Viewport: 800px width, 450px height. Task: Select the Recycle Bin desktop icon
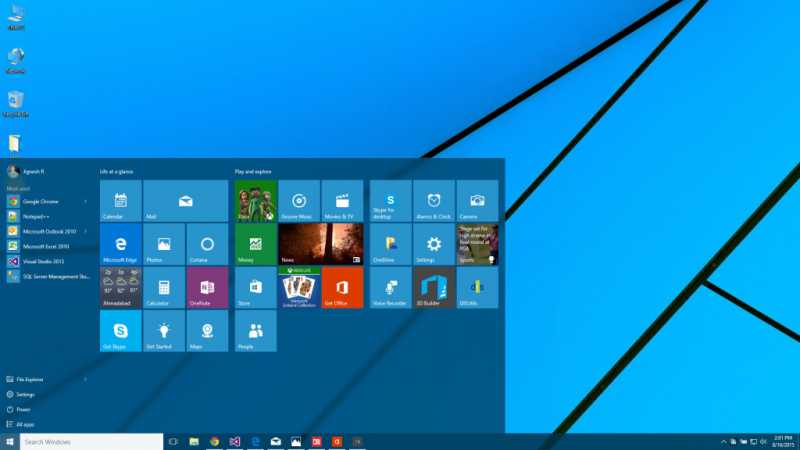tap(16, 105)
